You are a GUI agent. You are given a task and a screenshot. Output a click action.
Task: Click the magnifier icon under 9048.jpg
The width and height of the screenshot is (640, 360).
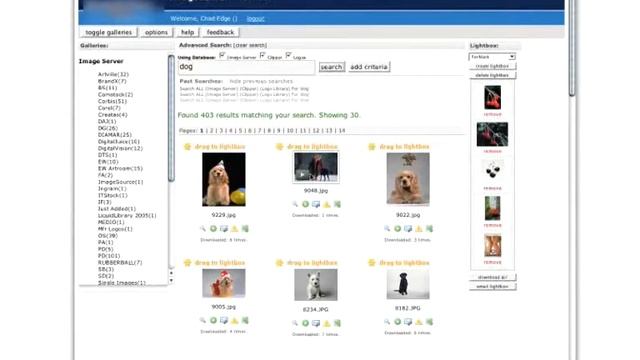coord(295,204)
